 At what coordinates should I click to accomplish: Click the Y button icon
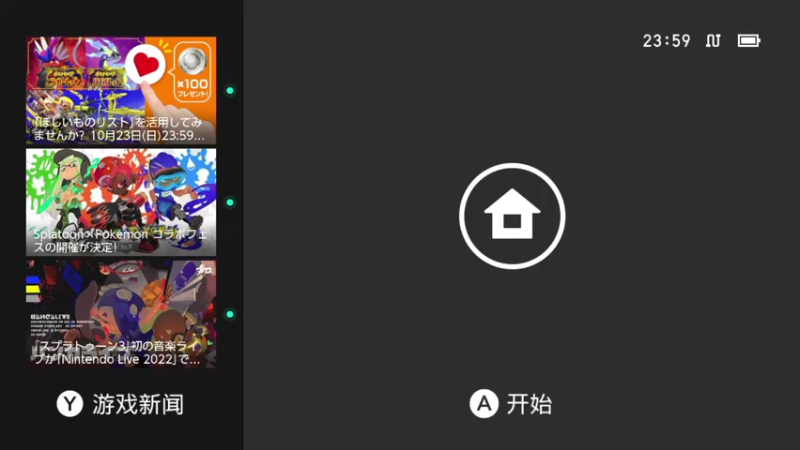tap(70, 404)
